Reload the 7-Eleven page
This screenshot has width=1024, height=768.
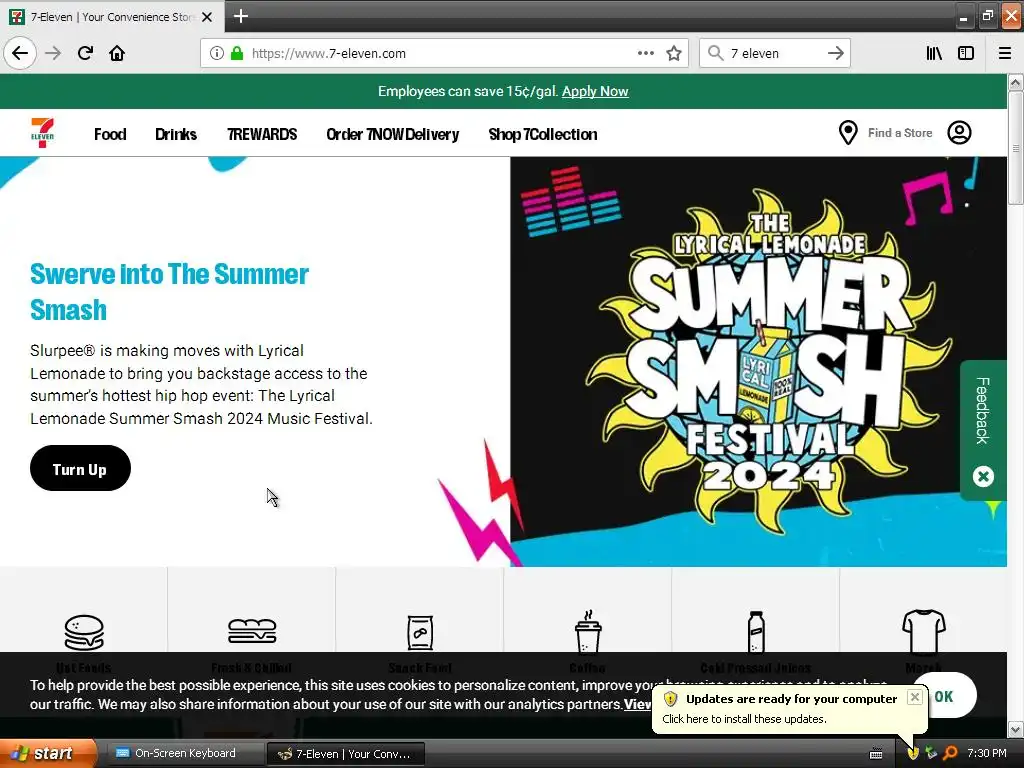(85, 53)
